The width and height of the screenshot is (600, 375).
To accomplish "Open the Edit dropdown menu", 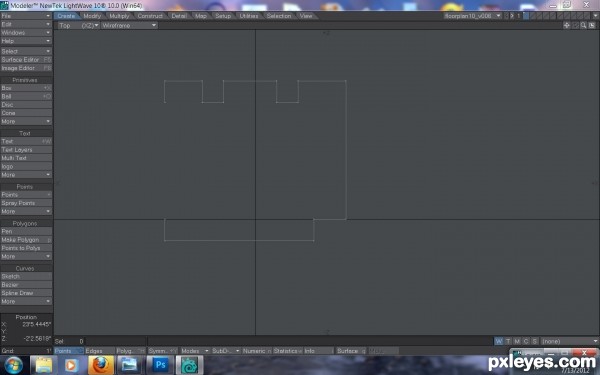I will (26, 24).
